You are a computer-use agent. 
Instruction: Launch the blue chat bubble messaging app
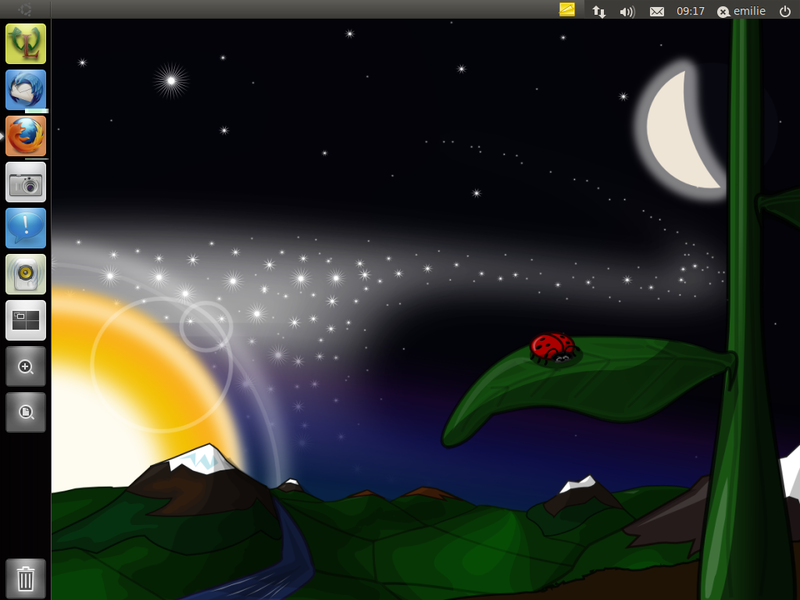pos(26,228)
